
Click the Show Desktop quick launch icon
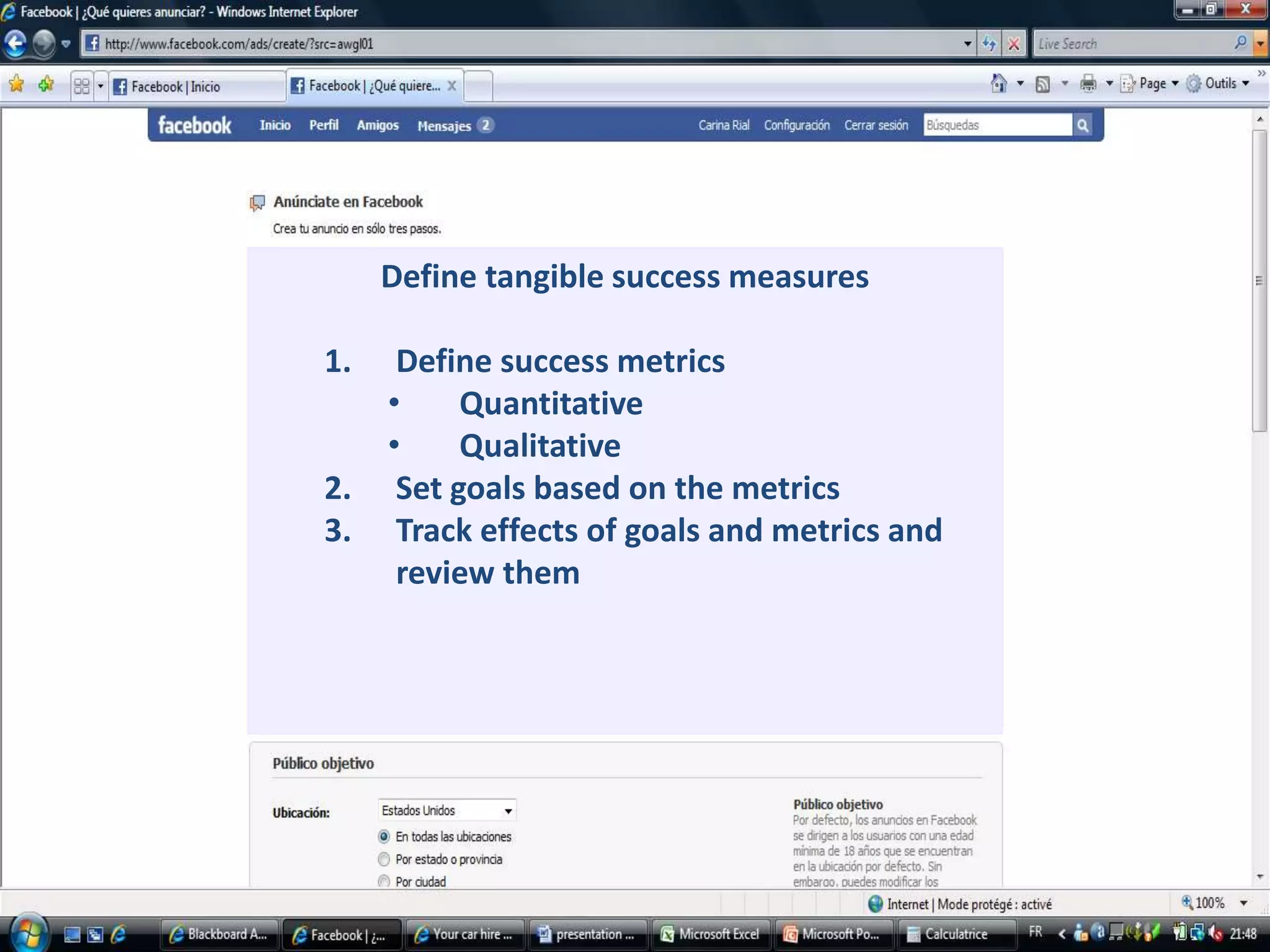[73, 934]
